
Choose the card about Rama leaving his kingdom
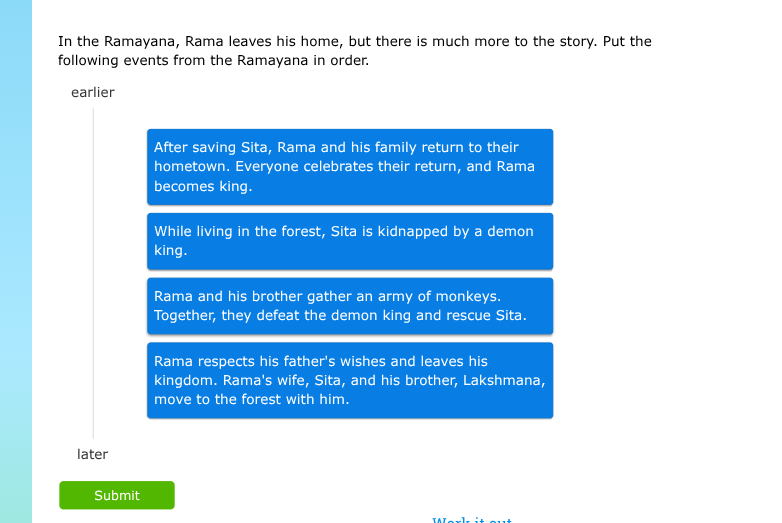(x=349, y=380)
